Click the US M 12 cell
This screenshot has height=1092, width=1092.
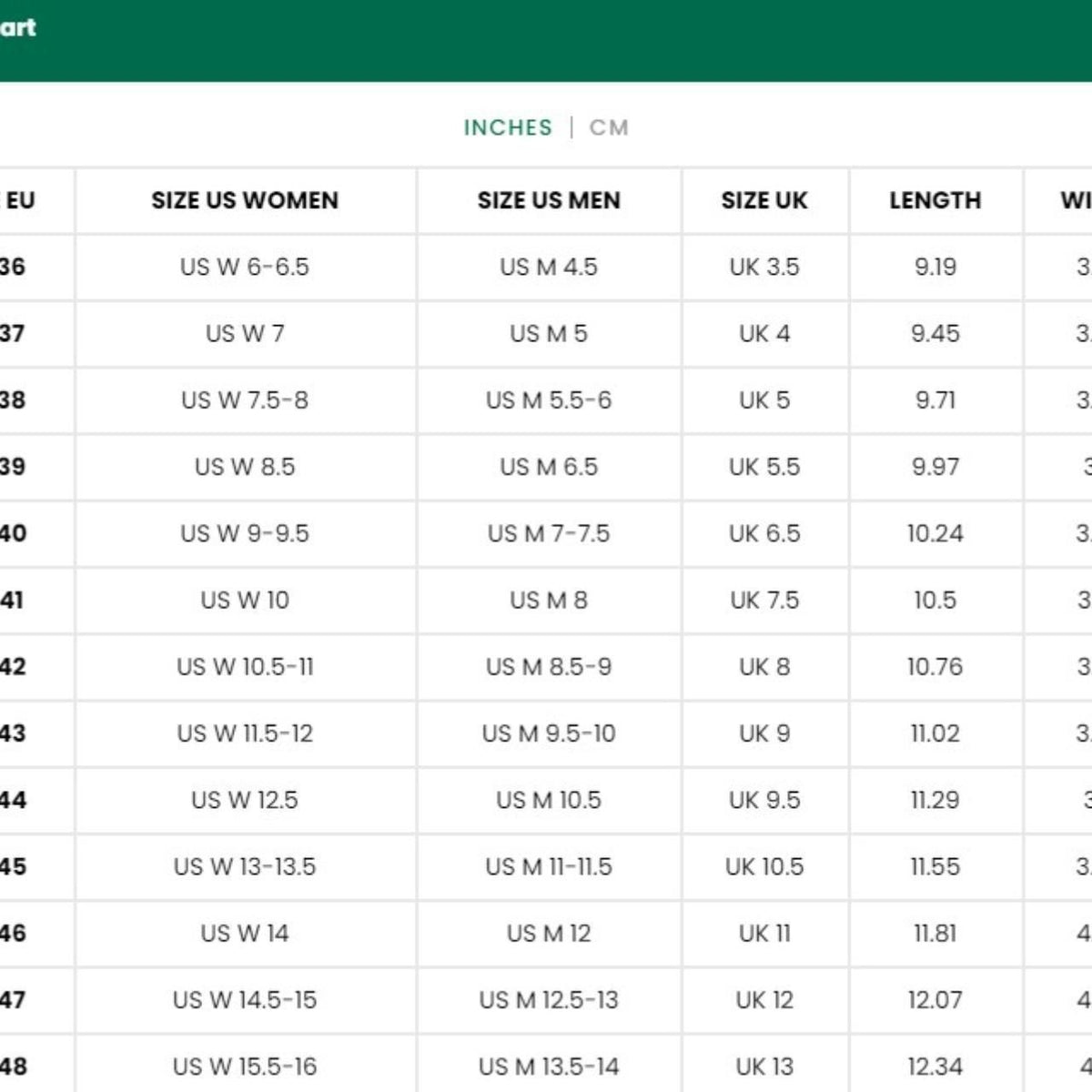(x=549, y=933)
